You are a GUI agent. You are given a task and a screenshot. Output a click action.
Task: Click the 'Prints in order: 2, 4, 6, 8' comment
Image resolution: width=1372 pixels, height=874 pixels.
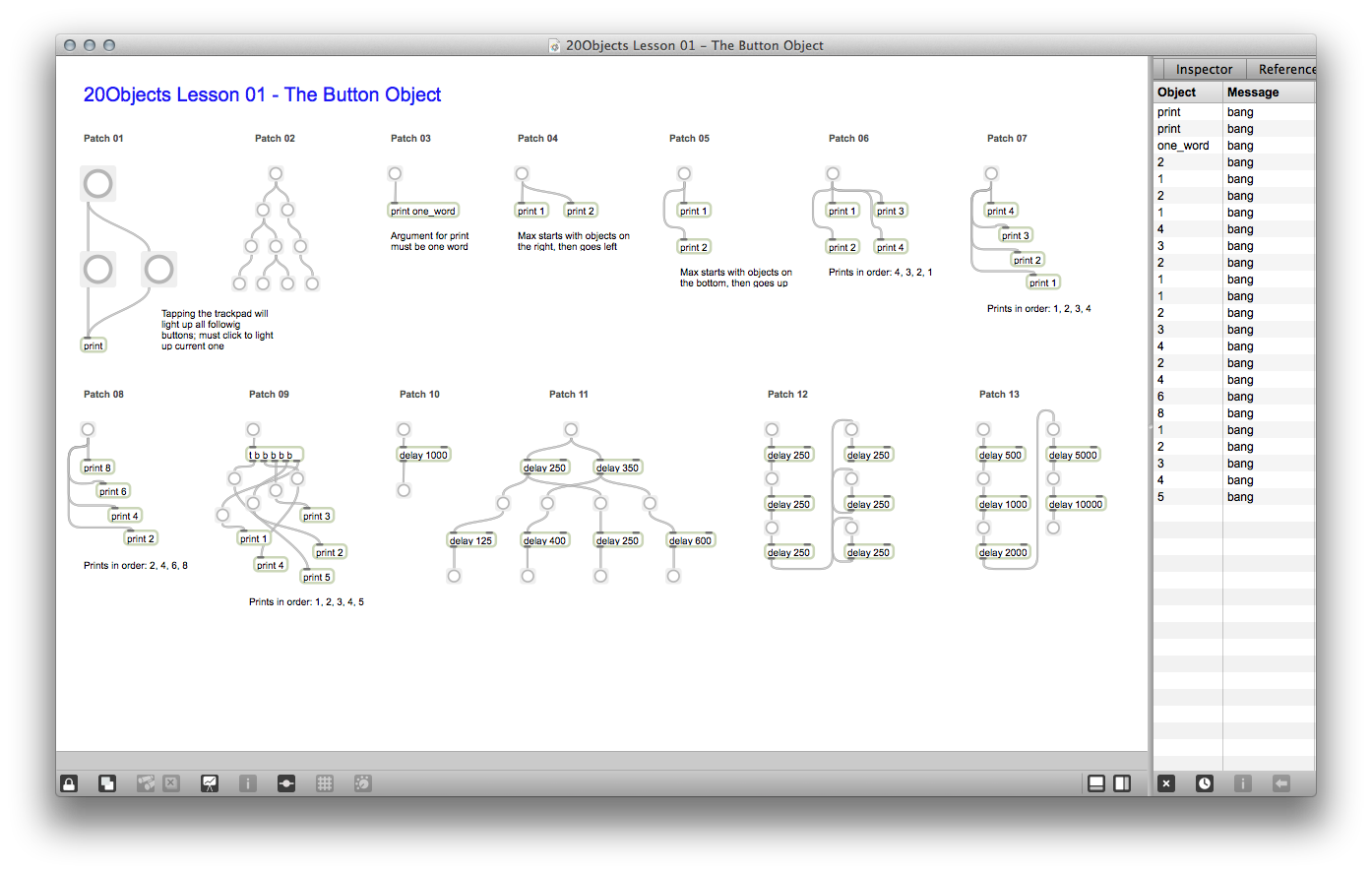(136, 565)
